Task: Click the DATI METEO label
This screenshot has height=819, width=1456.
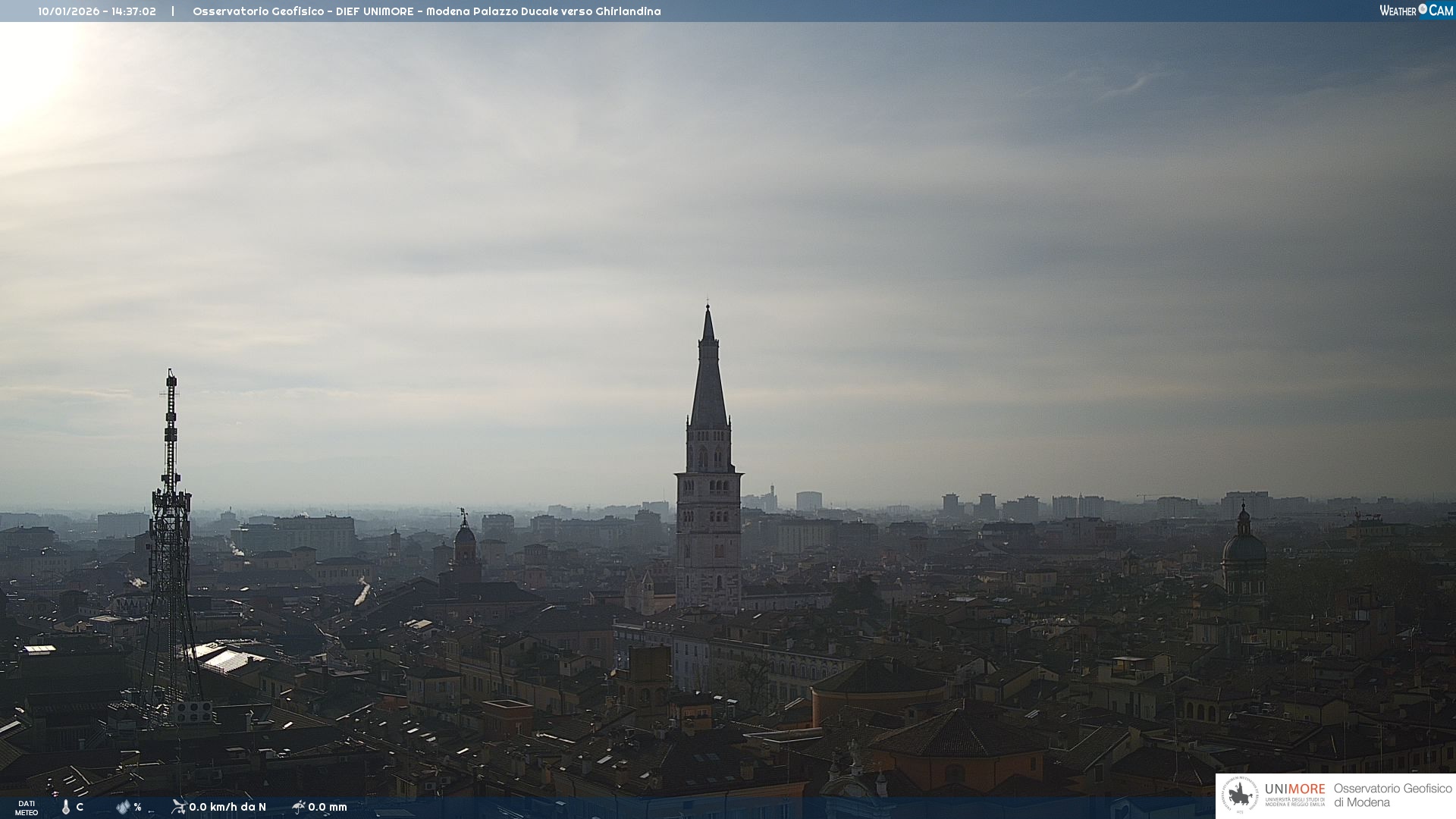Action: [x=27, y=808]
